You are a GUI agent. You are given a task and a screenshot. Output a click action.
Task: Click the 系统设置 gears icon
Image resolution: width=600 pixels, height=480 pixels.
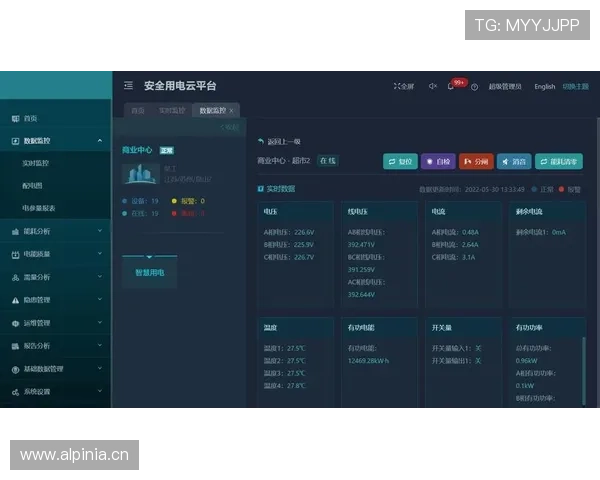tap(15, 392)
